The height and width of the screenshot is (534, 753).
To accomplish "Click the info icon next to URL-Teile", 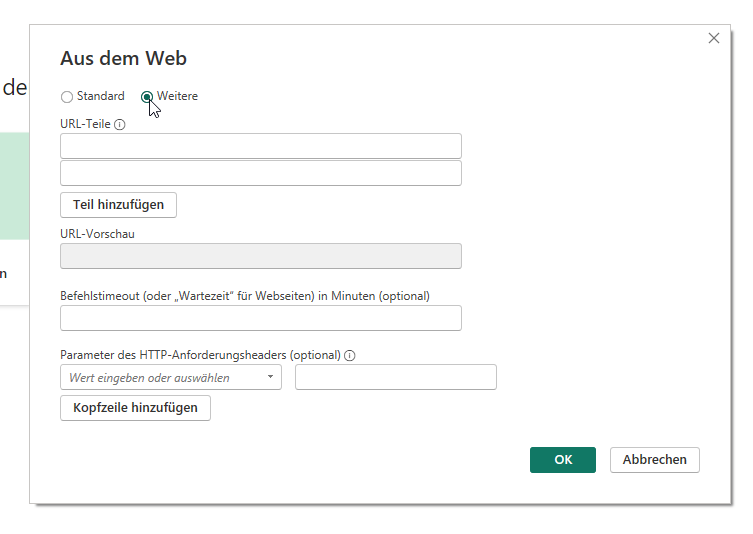I will (x=120, y=125).
